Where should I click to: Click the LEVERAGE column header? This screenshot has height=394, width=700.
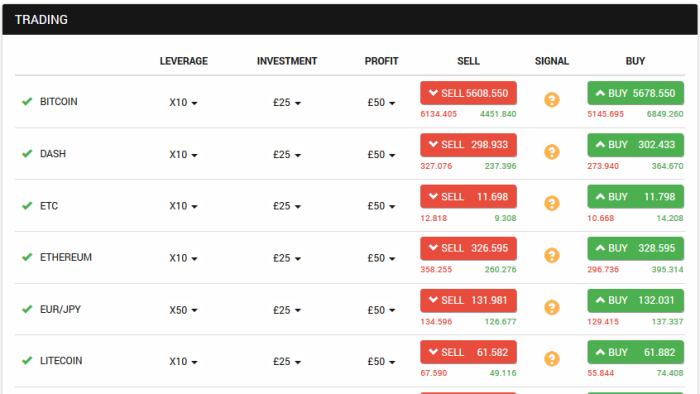pyautogui.click(x=183, y=61)
